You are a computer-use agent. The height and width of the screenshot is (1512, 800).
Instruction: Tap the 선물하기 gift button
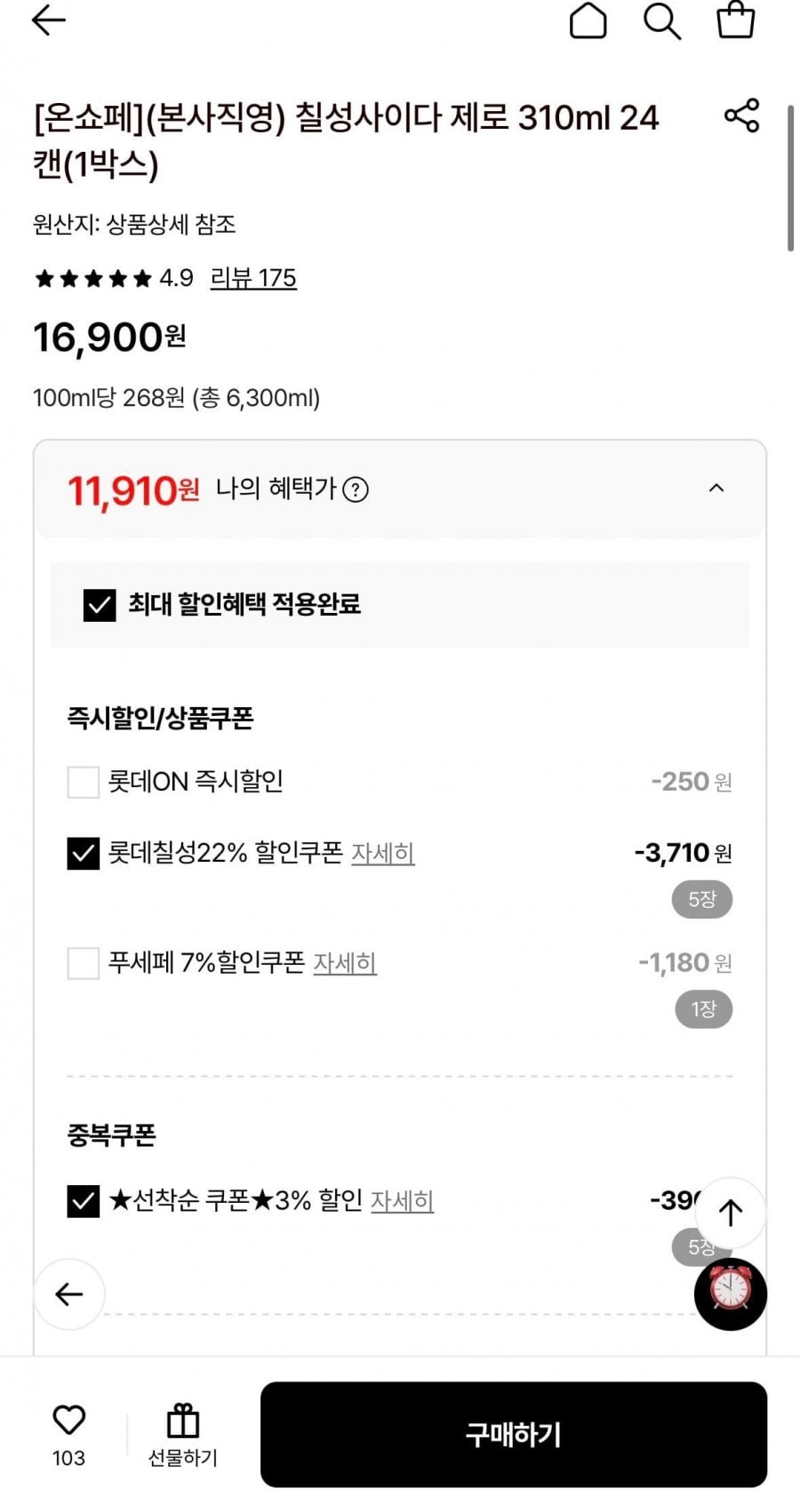(x=183, y=1433)
